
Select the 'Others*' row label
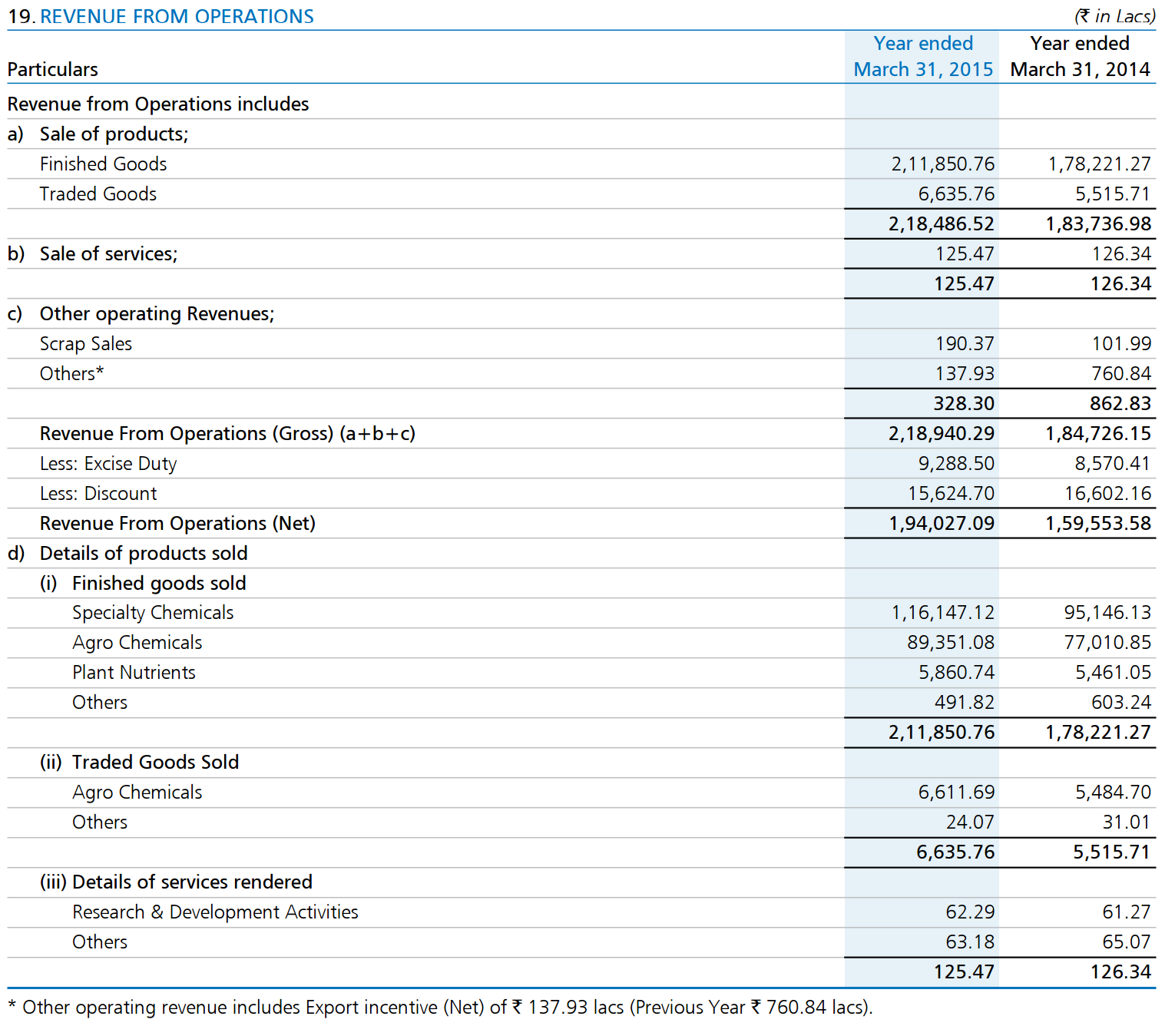coord(72,373)
